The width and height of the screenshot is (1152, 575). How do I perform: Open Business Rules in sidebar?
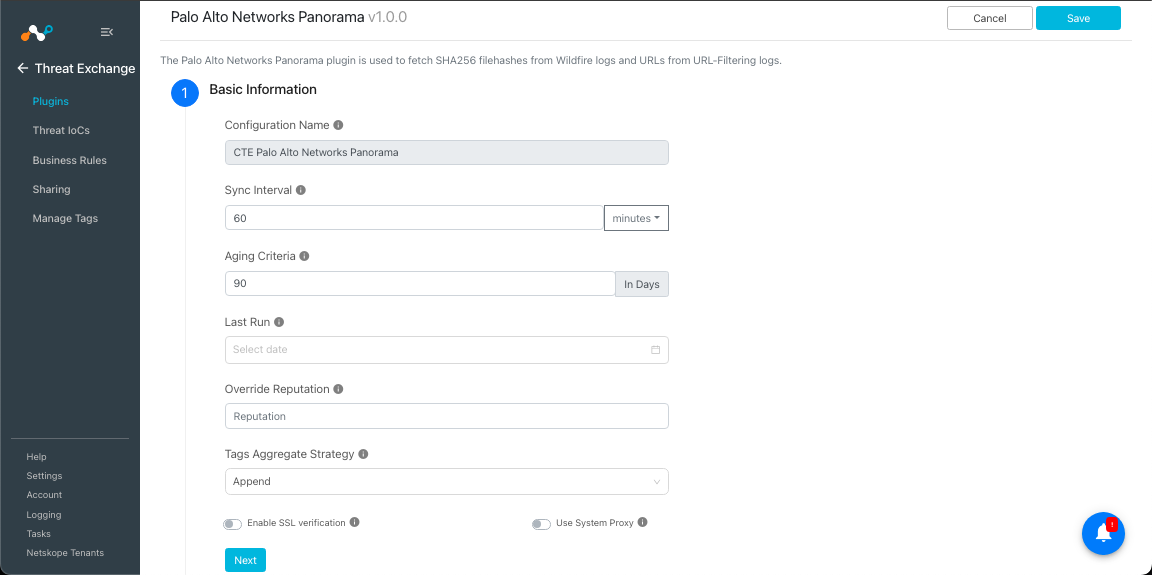(x=69, y=160)
